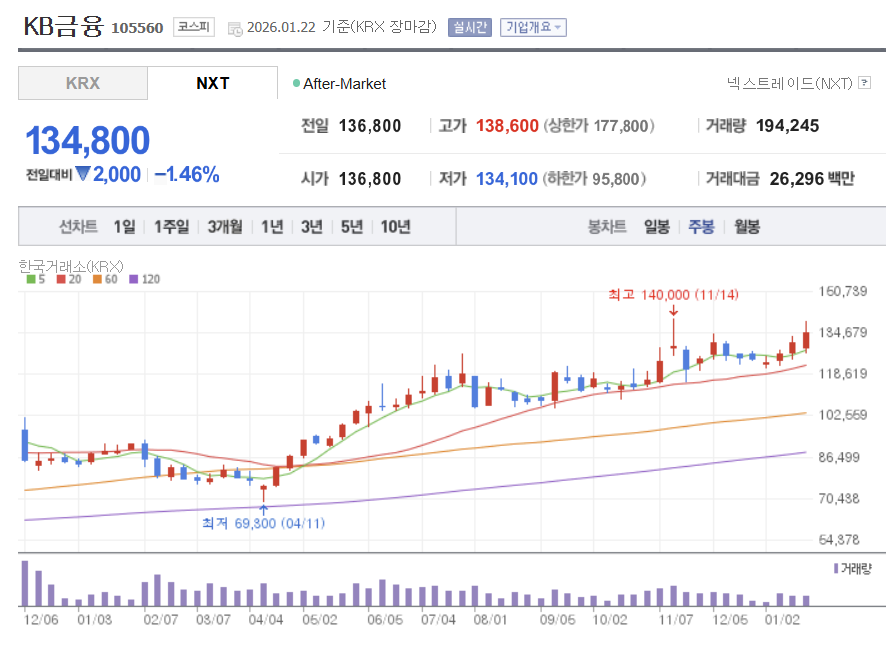Click the 거래대금 26,296 백만 value

pos(812,179)
